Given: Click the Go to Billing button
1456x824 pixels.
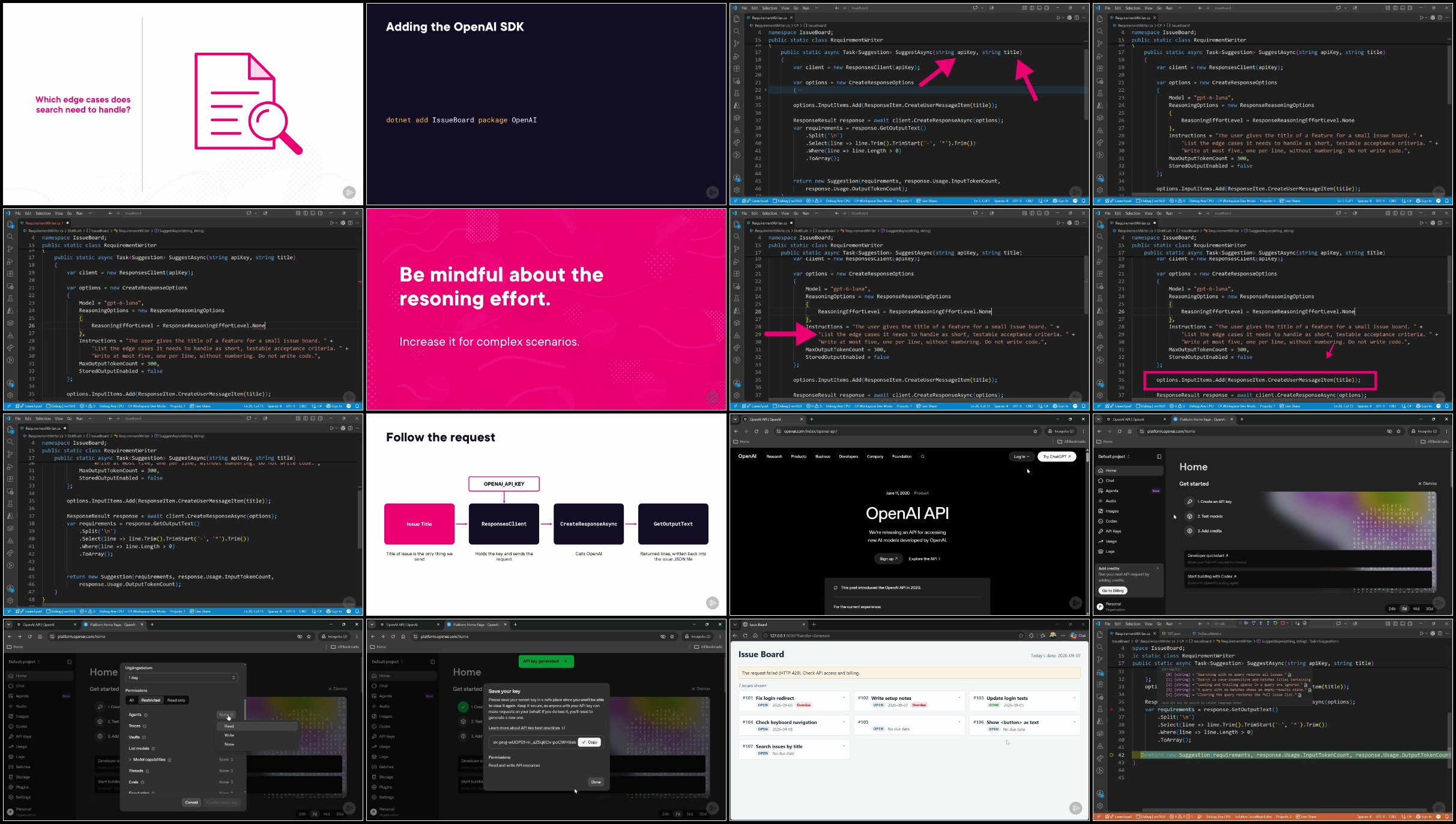Looking at the screenshot, I should click(x=1113, y=591).
